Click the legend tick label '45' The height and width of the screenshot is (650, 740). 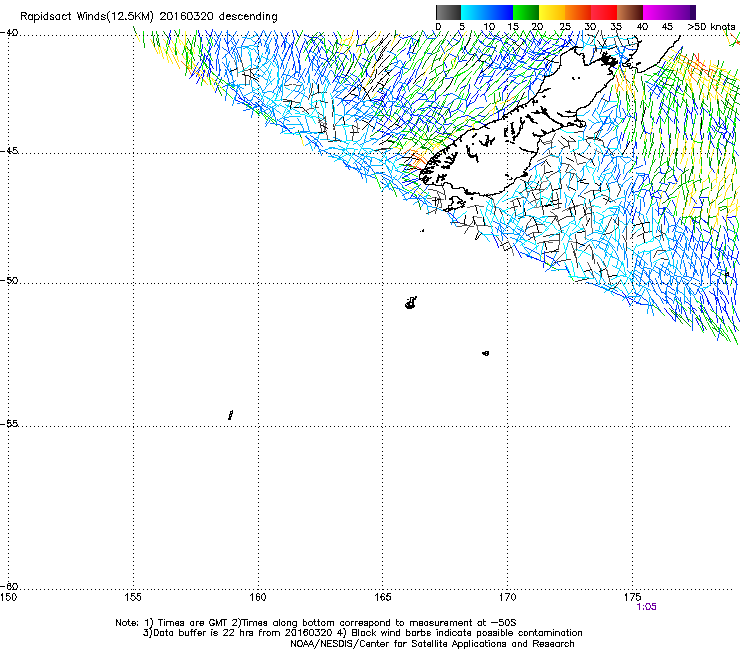click(667, 27)
